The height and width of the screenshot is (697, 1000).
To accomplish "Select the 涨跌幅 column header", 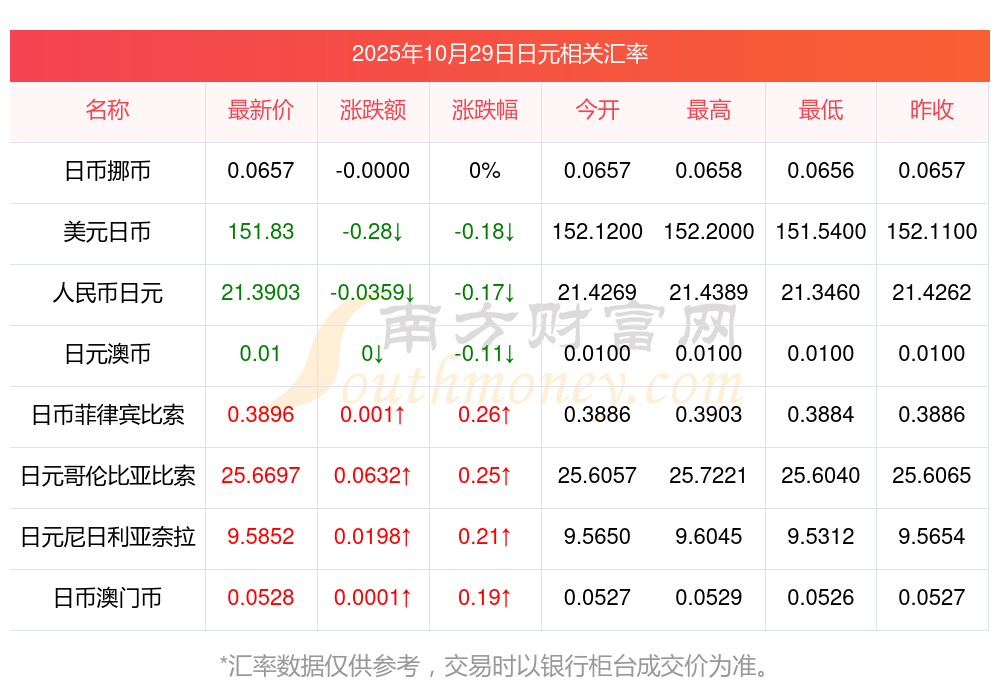I will [x=485, y=110].
